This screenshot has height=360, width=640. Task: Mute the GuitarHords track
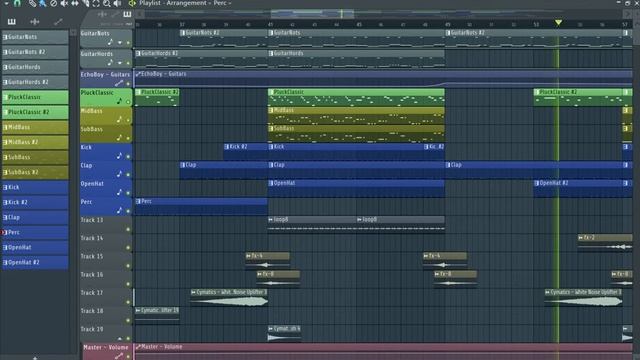[128, 63]
